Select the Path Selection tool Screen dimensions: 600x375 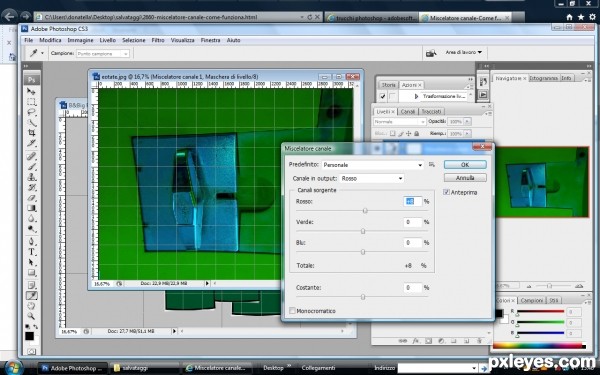pyautogui.click(x=31, y=262)
